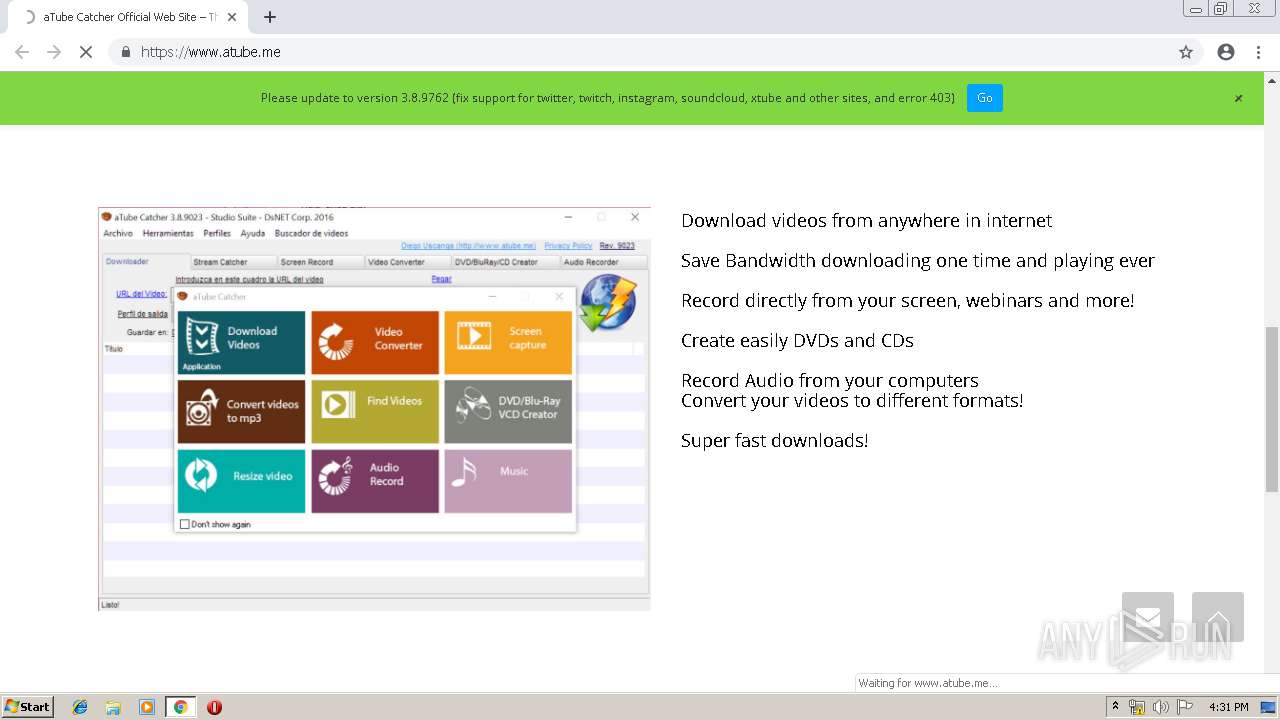
Task: Open Action Center flag tray icon
Action: 1185,707
